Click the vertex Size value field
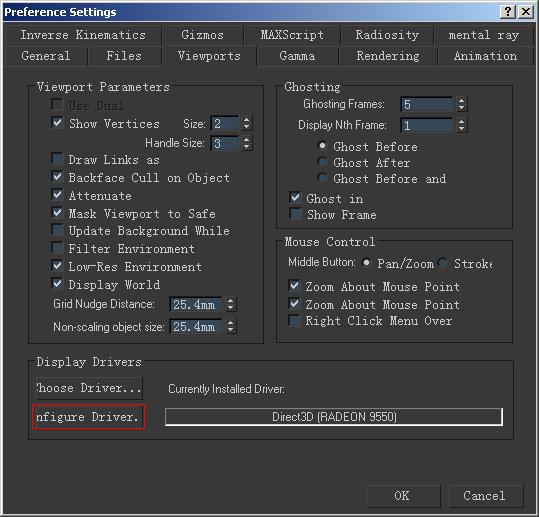The height and width of the screenshot is (517, 539). [225, 123]
